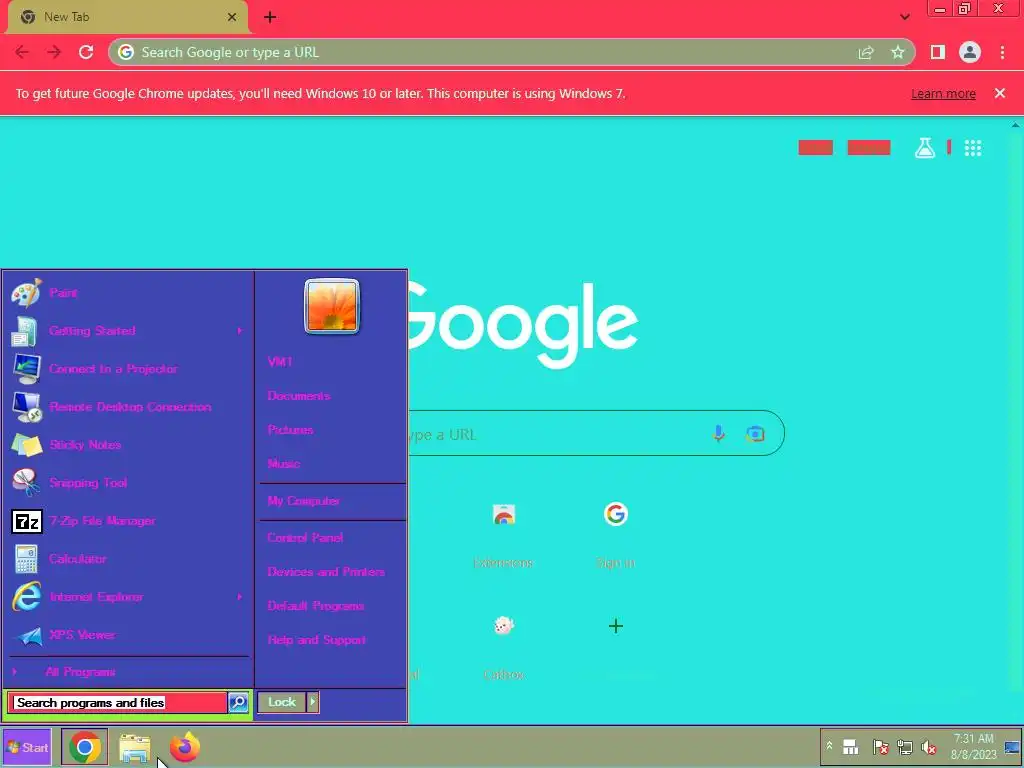Start voice search with microphone
The width and height of the screenshot is (1024, 768).
[718, 434]
